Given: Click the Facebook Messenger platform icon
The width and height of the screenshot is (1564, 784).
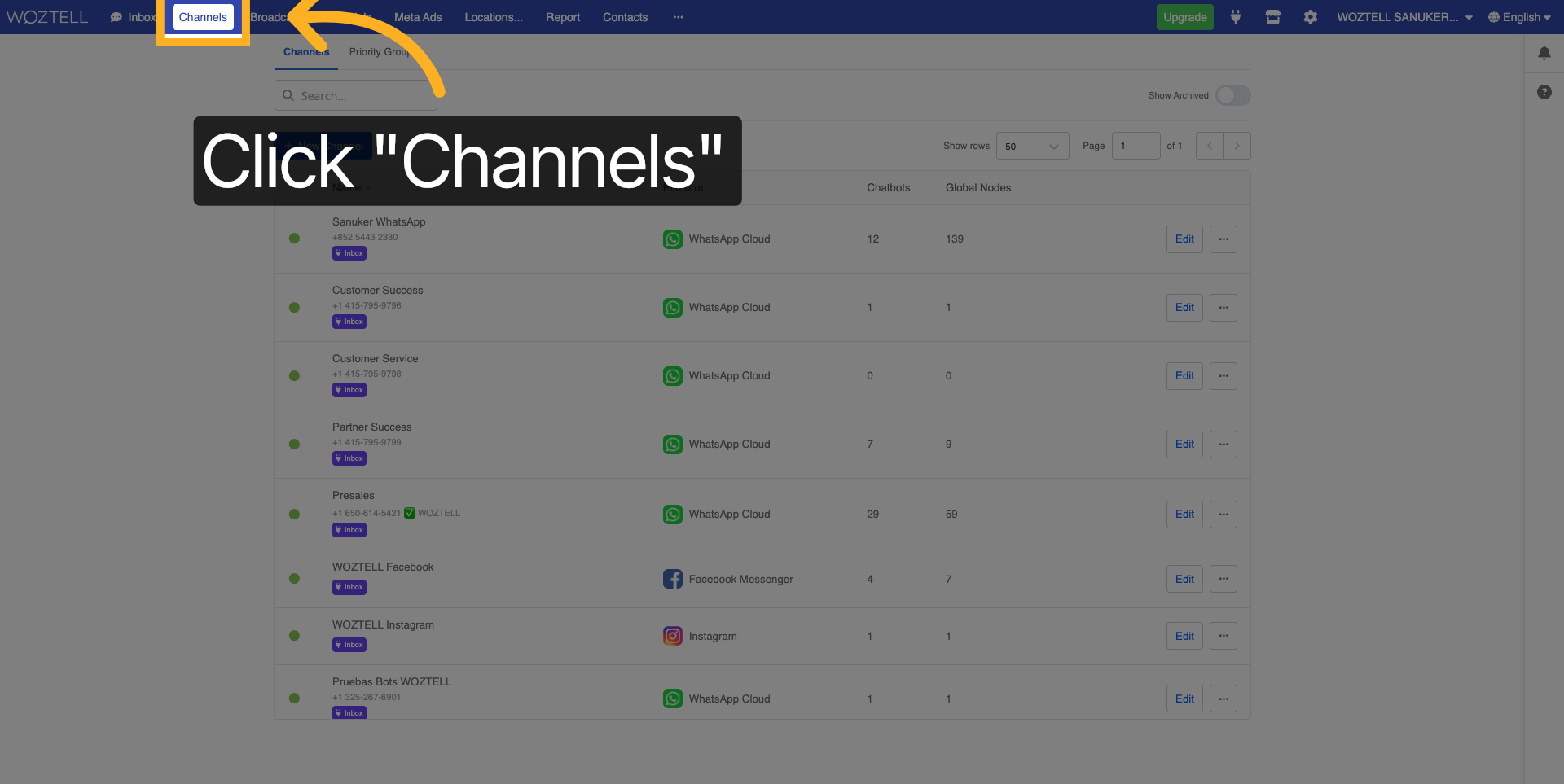Looking at the screenshot, I should click(x=672, y=579).
